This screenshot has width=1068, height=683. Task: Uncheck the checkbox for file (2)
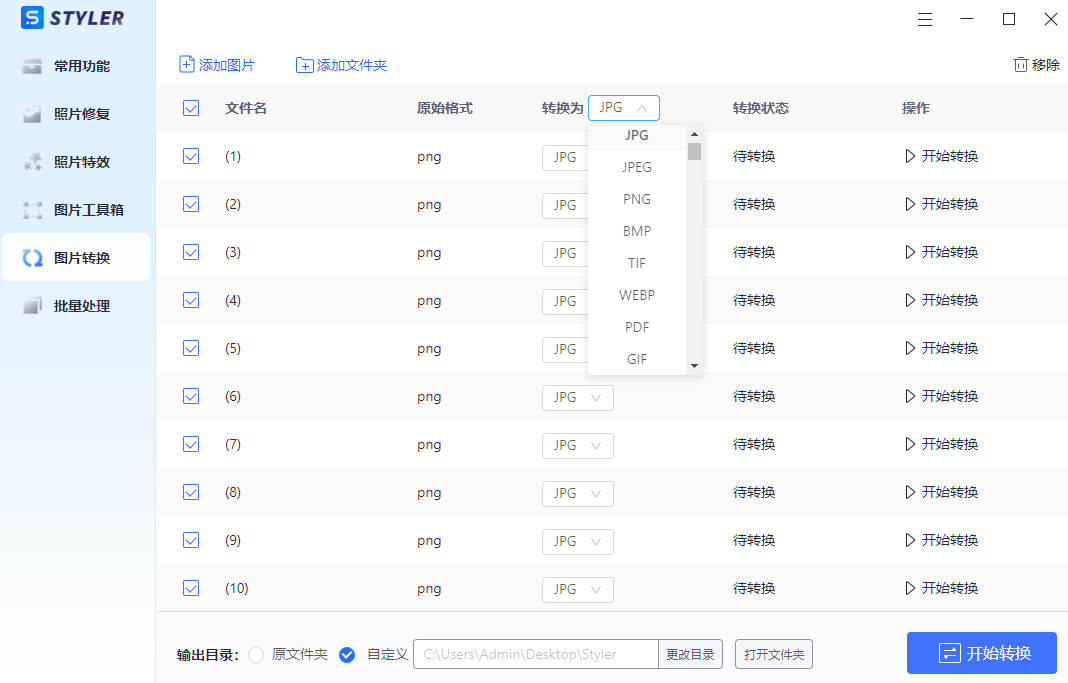coord(191,204)
